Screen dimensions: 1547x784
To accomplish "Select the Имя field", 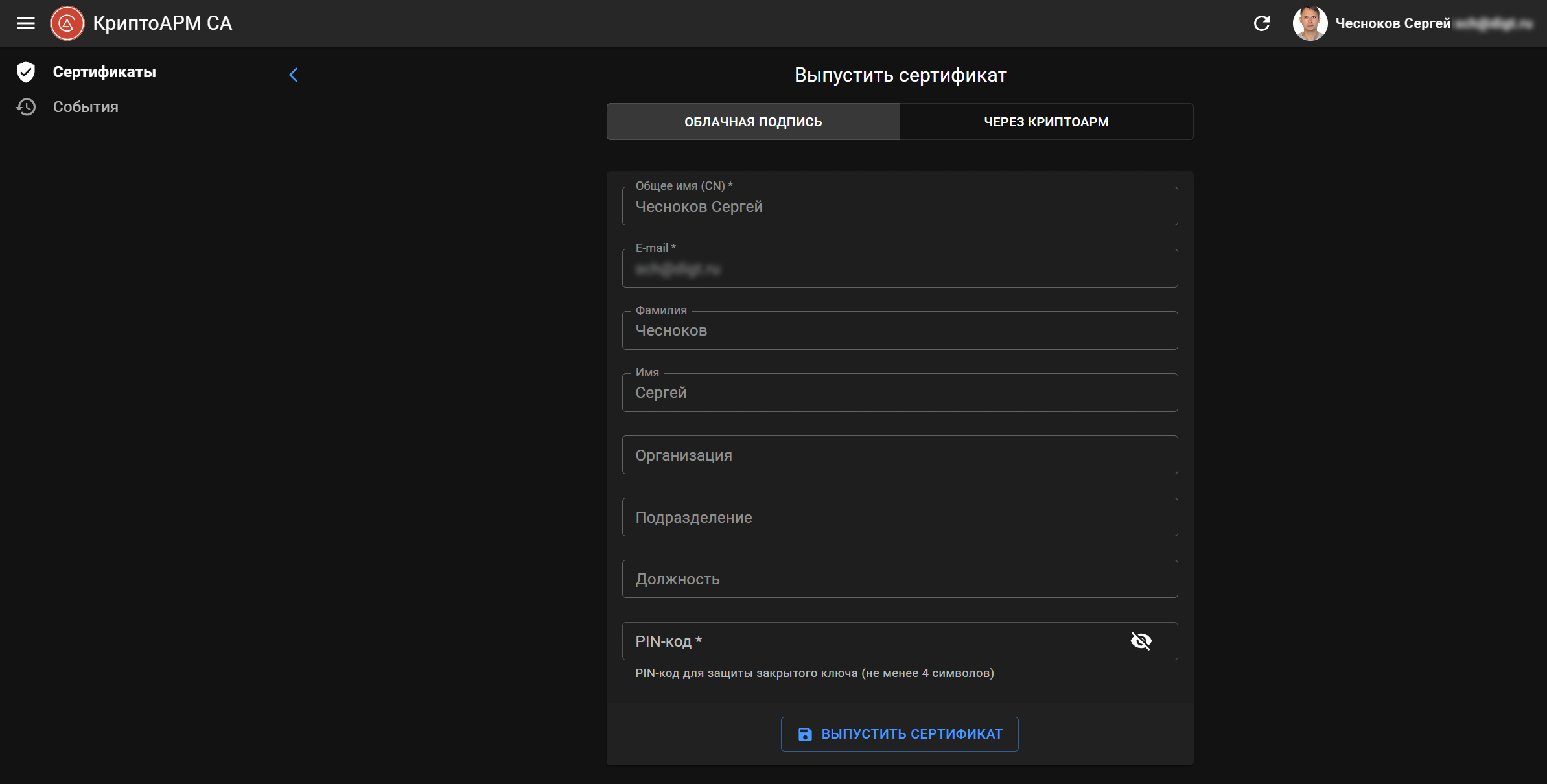I will point(900,393).
